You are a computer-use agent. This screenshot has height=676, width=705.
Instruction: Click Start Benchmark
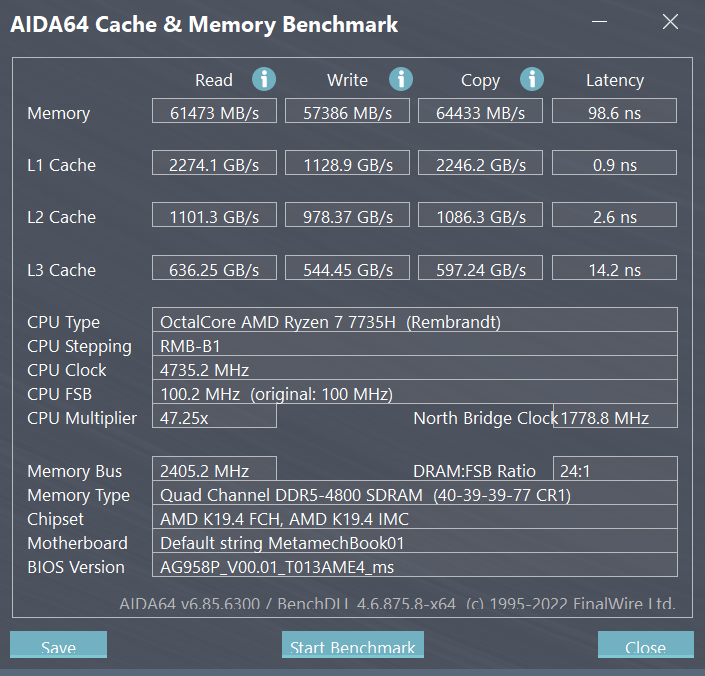click(352, 646)
